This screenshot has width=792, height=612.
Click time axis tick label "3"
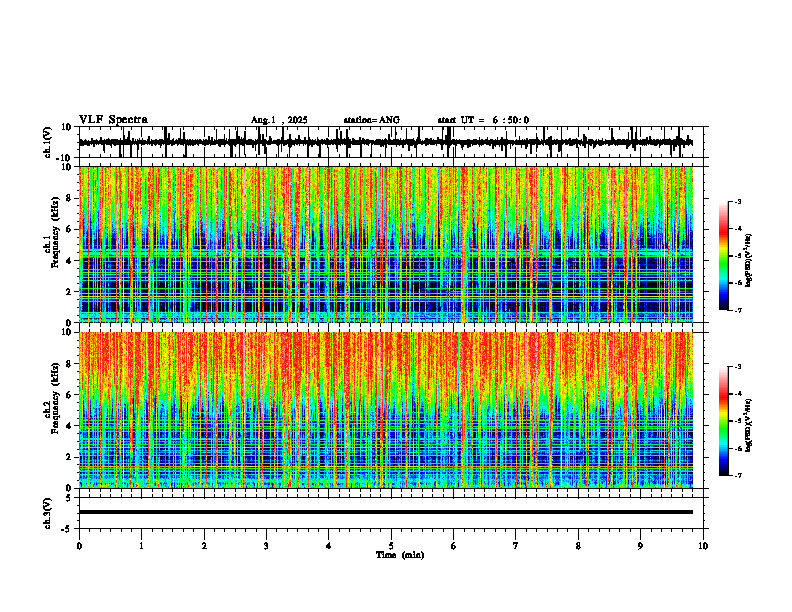coord(266,546)
